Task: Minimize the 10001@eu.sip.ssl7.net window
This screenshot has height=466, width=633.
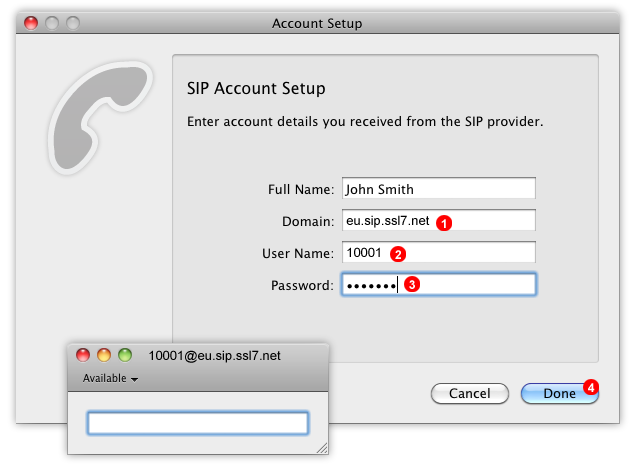Action: tap(104, 355)
